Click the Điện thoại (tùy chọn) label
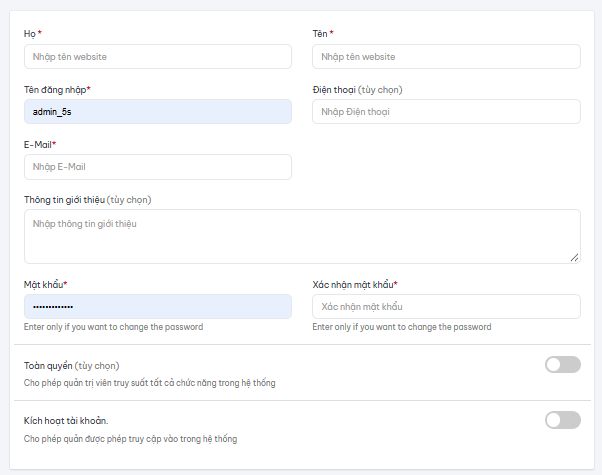The height and width of the screenshot is (475, 602). pos(357,90)
